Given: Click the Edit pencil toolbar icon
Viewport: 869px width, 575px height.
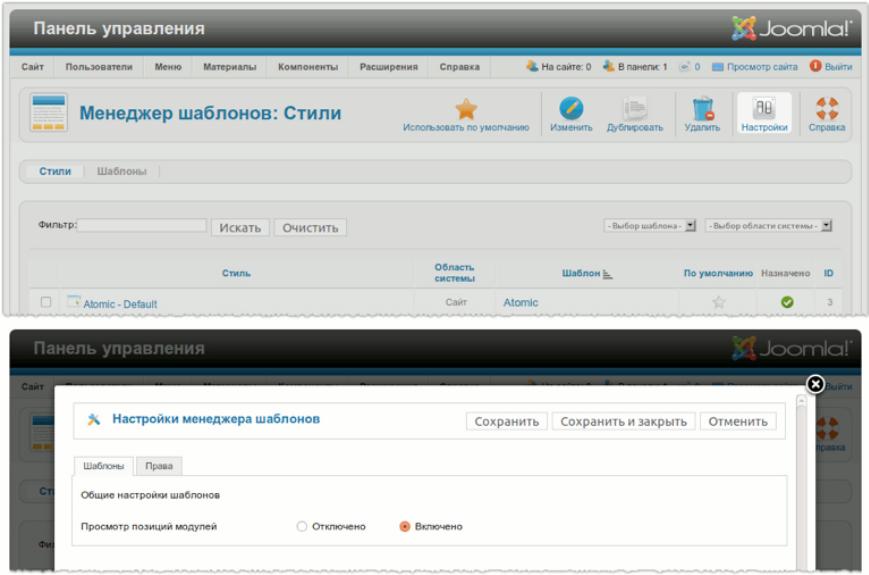Looking at the screenshot, I should tap(571, 108).
